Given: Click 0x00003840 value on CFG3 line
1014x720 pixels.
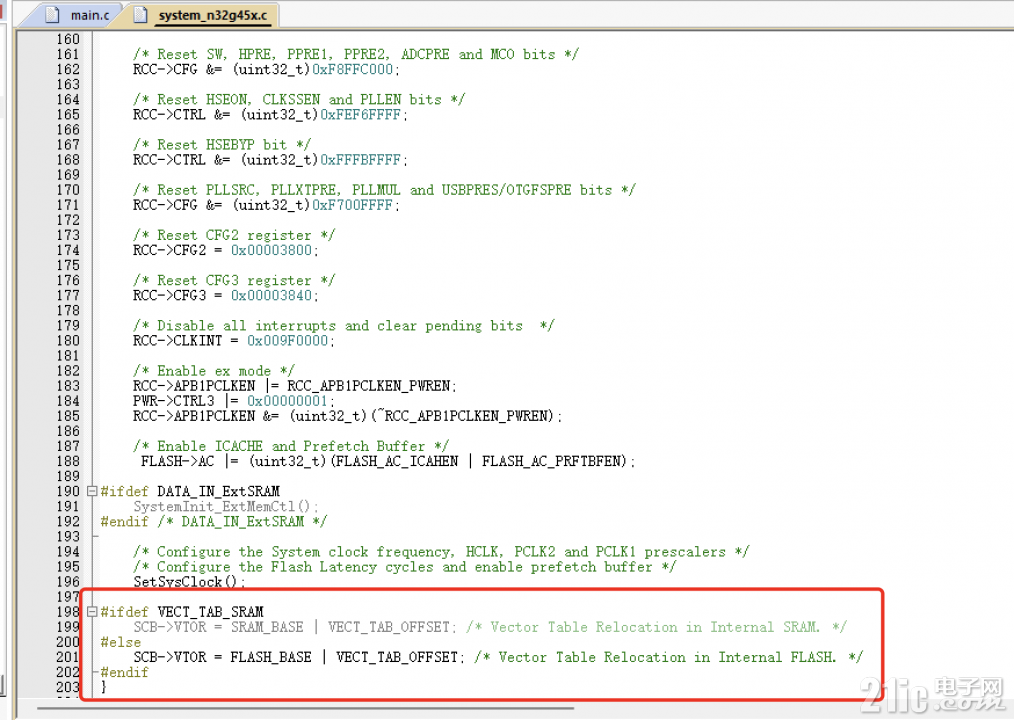Looking at the screenshot, I should 271,296.
